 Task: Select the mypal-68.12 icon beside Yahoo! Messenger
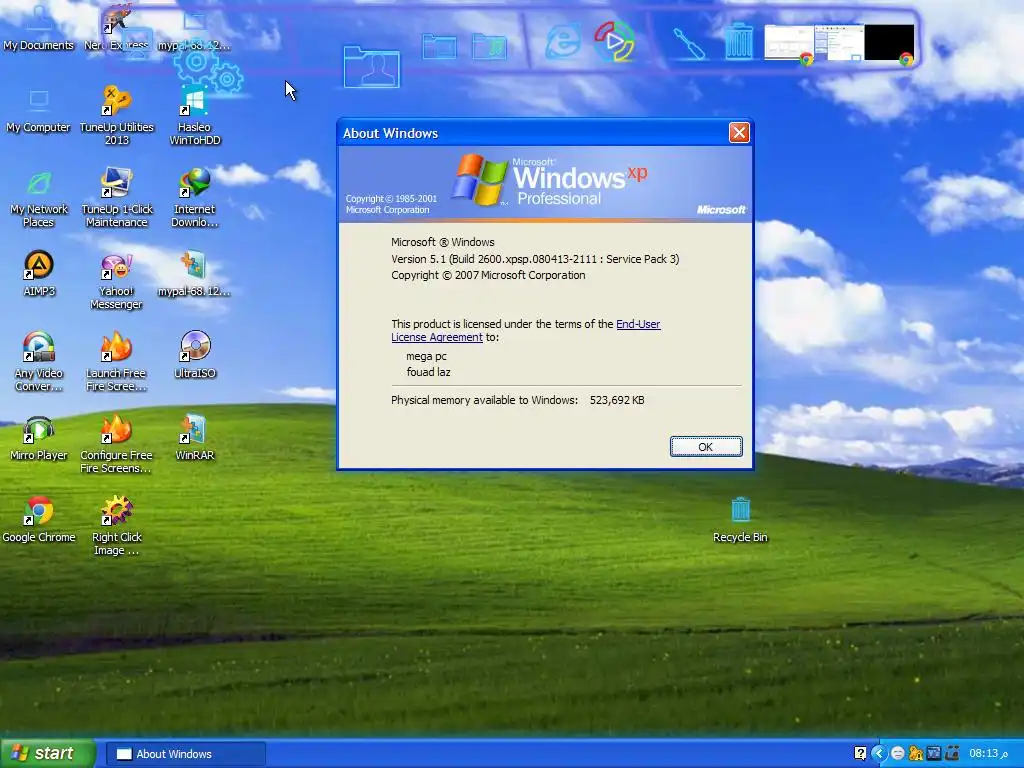(x=194, y=274)
